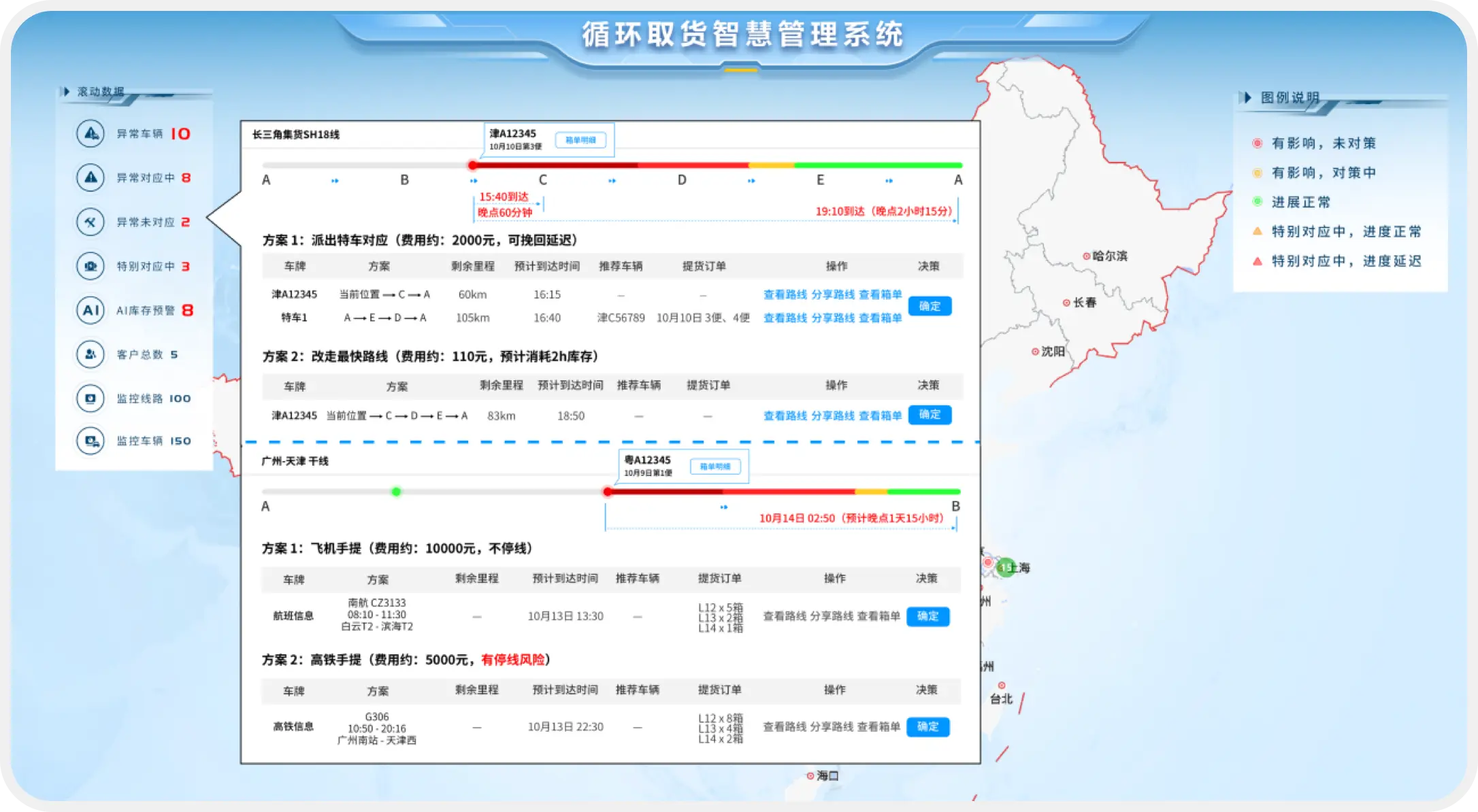The width and height of the screenshot is (1478, 812).
Task: Click the 哈尔滨 city marker on map
Action: (x=1087, y=256)
